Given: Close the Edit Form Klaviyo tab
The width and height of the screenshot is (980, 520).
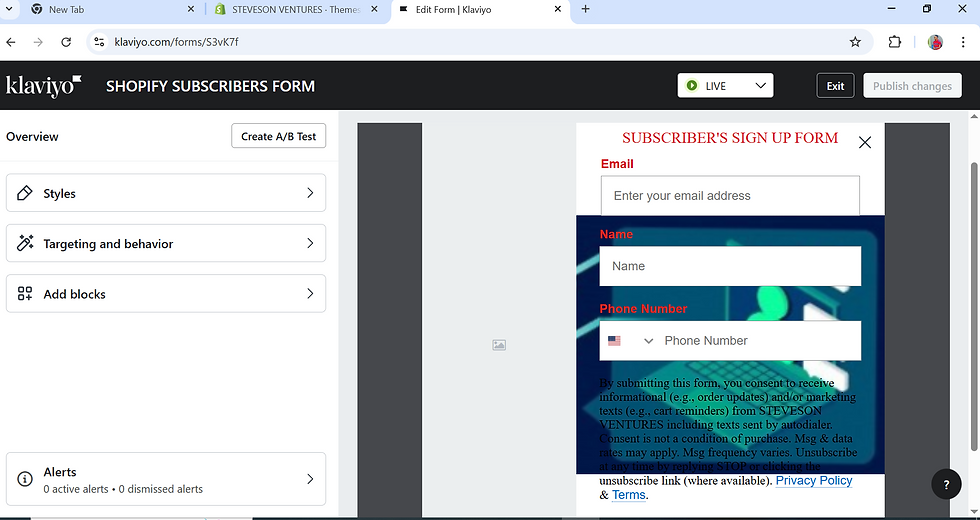Looking at the screenshot, I should [x=558, y=9].
